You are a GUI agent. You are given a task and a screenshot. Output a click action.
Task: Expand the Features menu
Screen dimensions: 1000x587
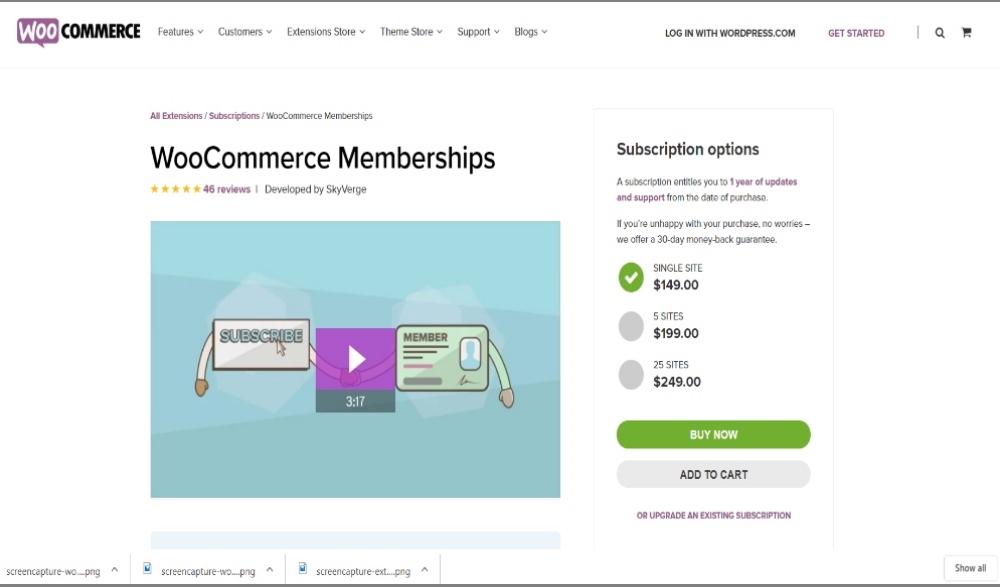[180, 32]
